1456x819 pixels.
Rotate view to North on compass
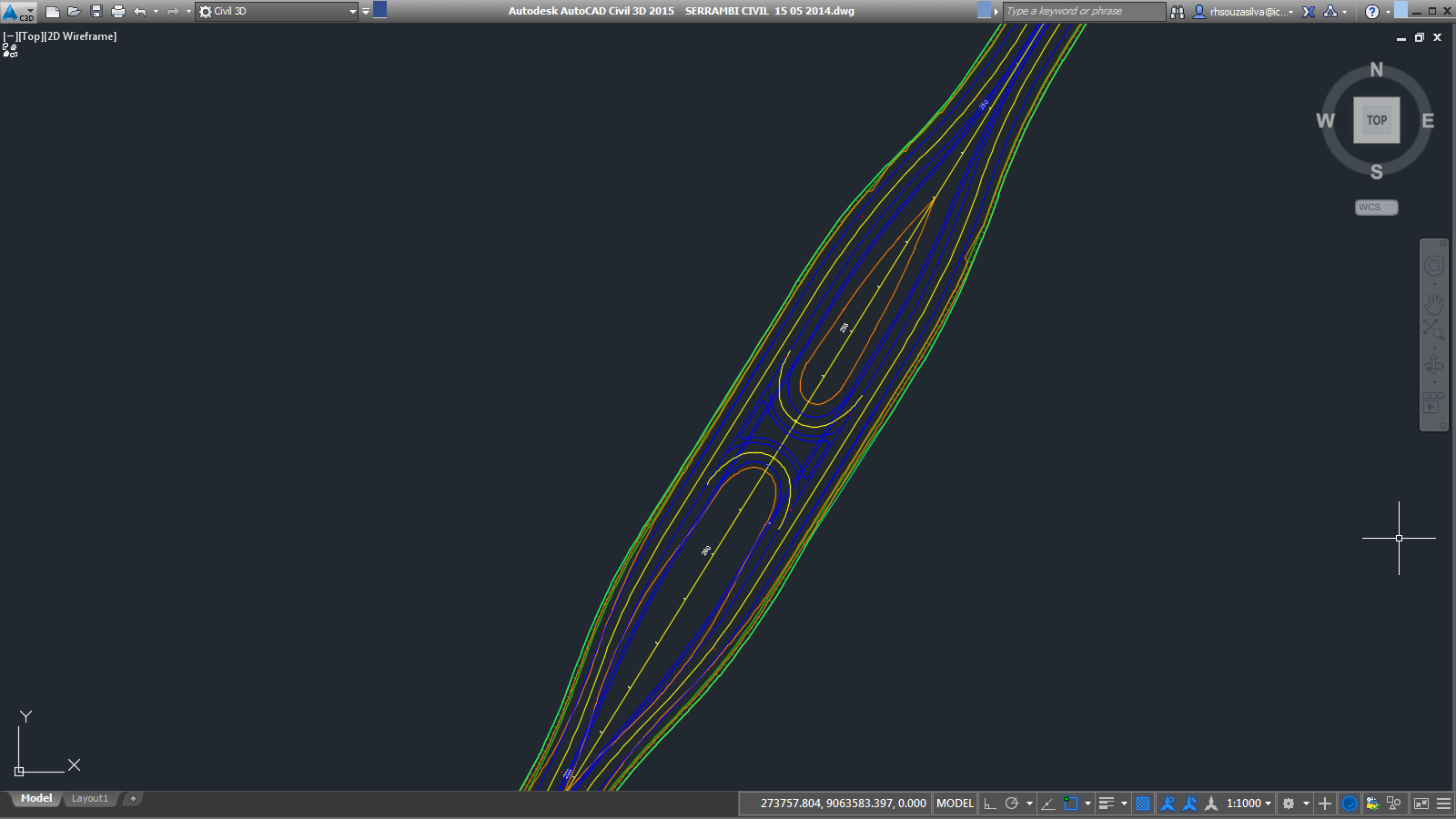pos(1376,69)
